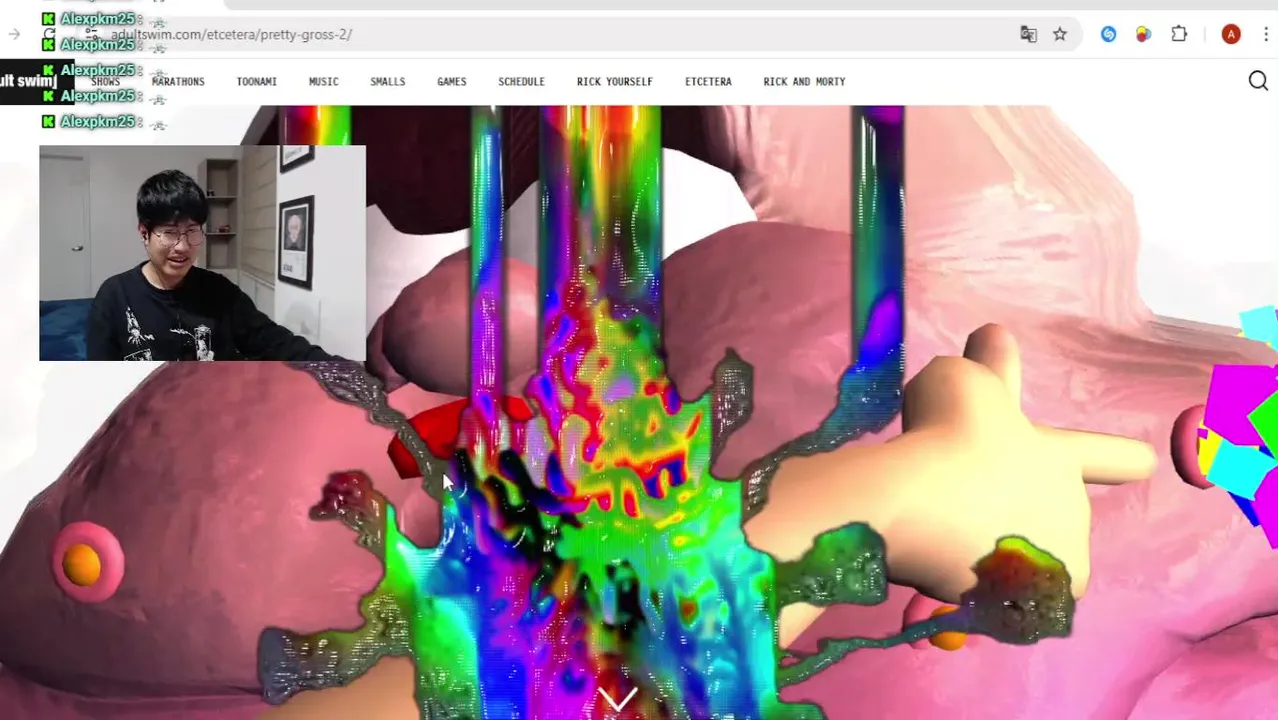Image resolution: width=1278 pixels, height=720 pixels.
Task: Click the white scroll-down chevron at page bottom
Action: click(618, 699)
